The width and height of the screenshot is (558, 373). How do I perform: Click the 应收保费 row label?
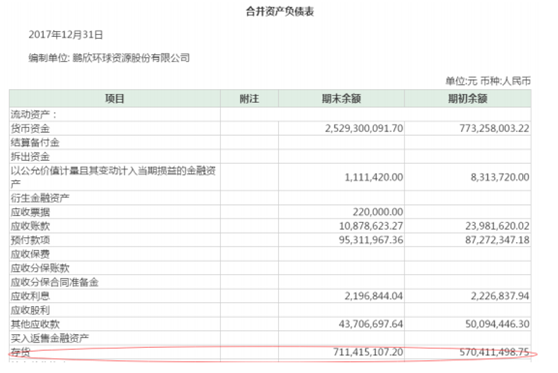30,254
